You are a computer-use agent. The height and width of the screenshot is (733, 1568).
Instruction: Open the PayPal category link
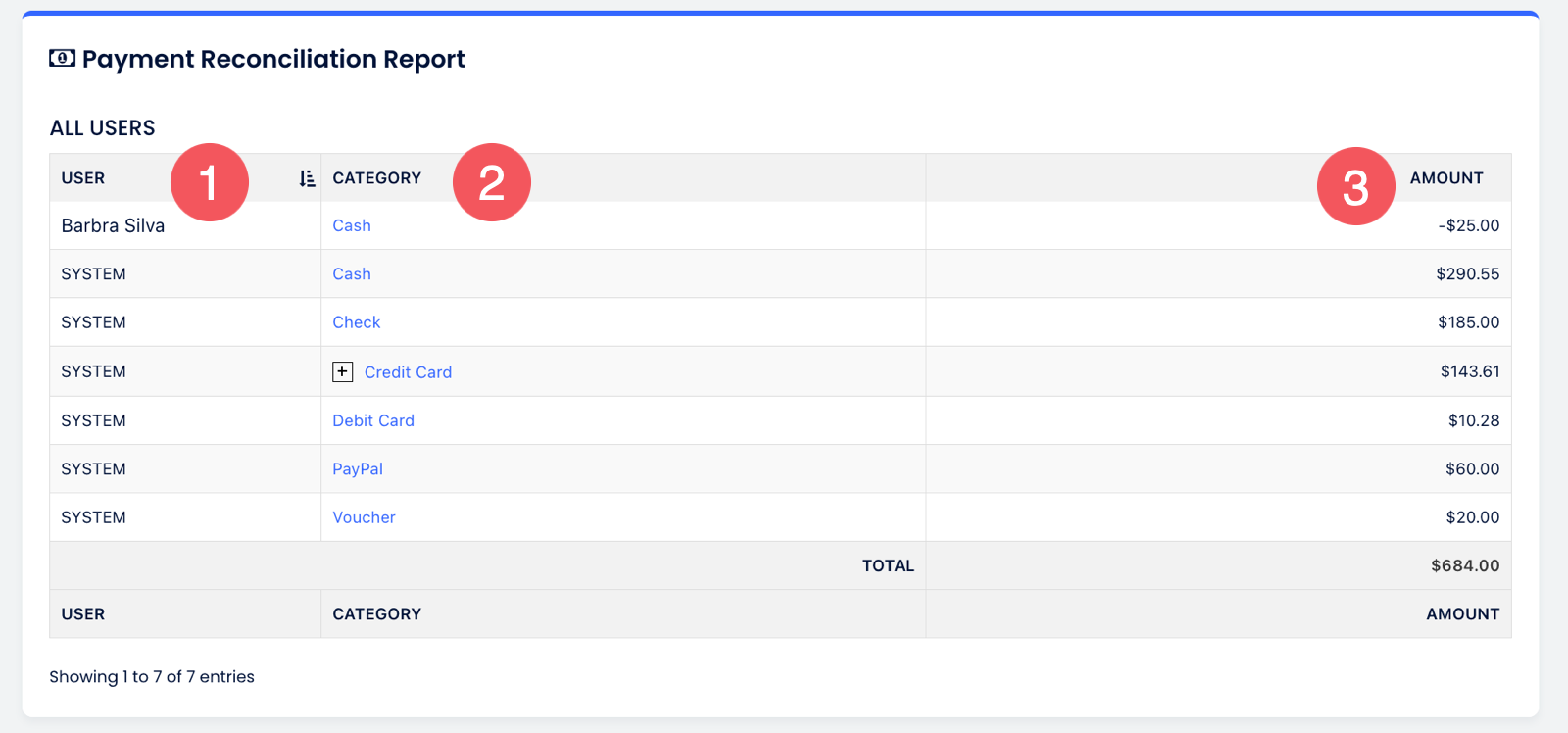(357, 469)
